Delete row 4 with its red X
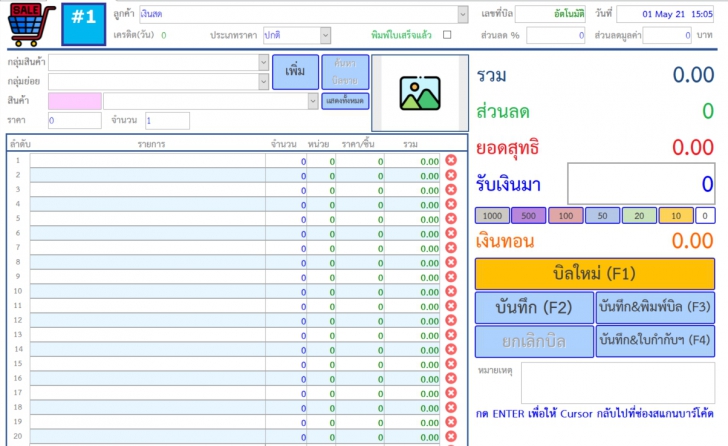 [x=451, y=204]
